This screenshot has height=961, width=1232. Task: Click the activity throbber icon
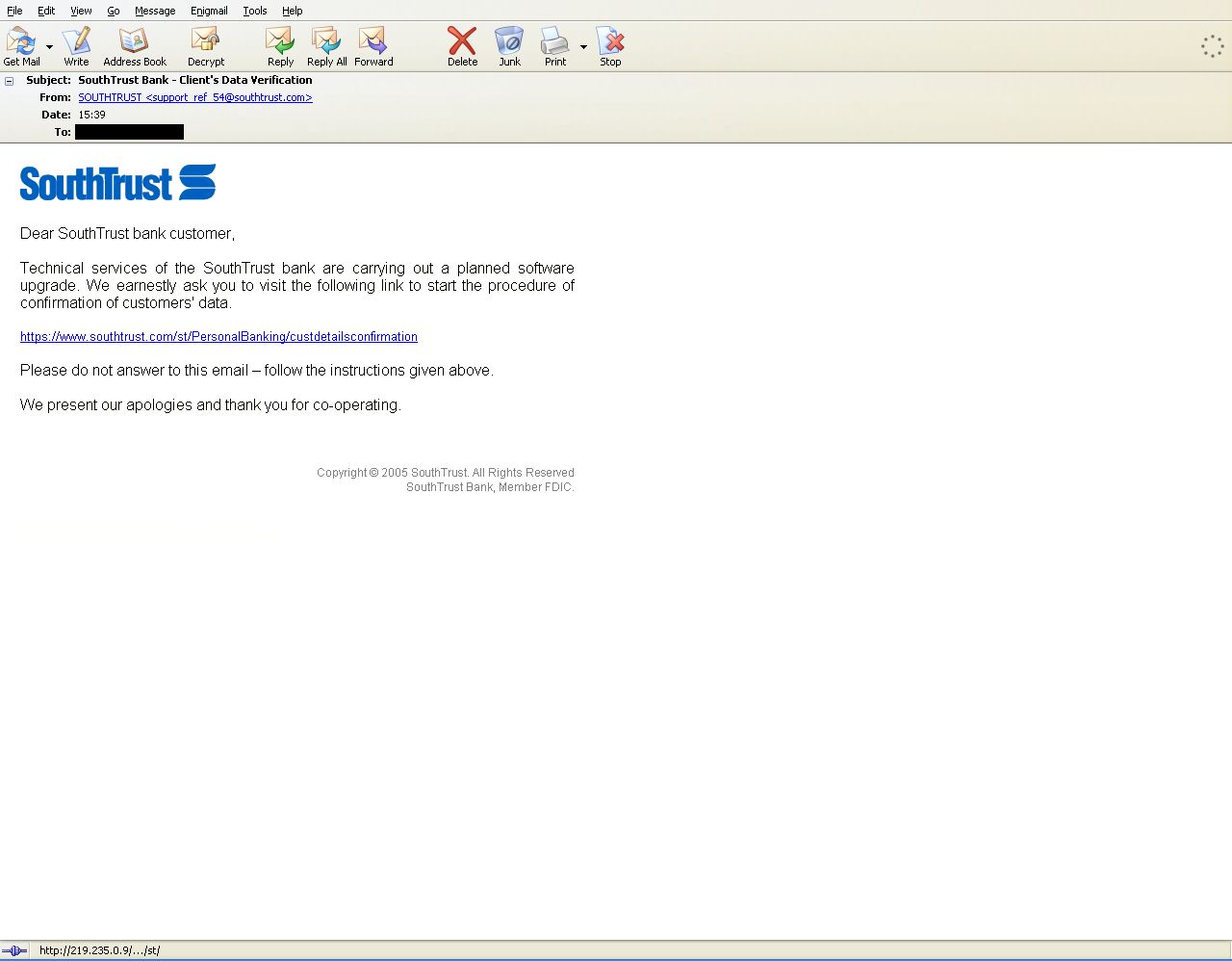point(1212,46)
